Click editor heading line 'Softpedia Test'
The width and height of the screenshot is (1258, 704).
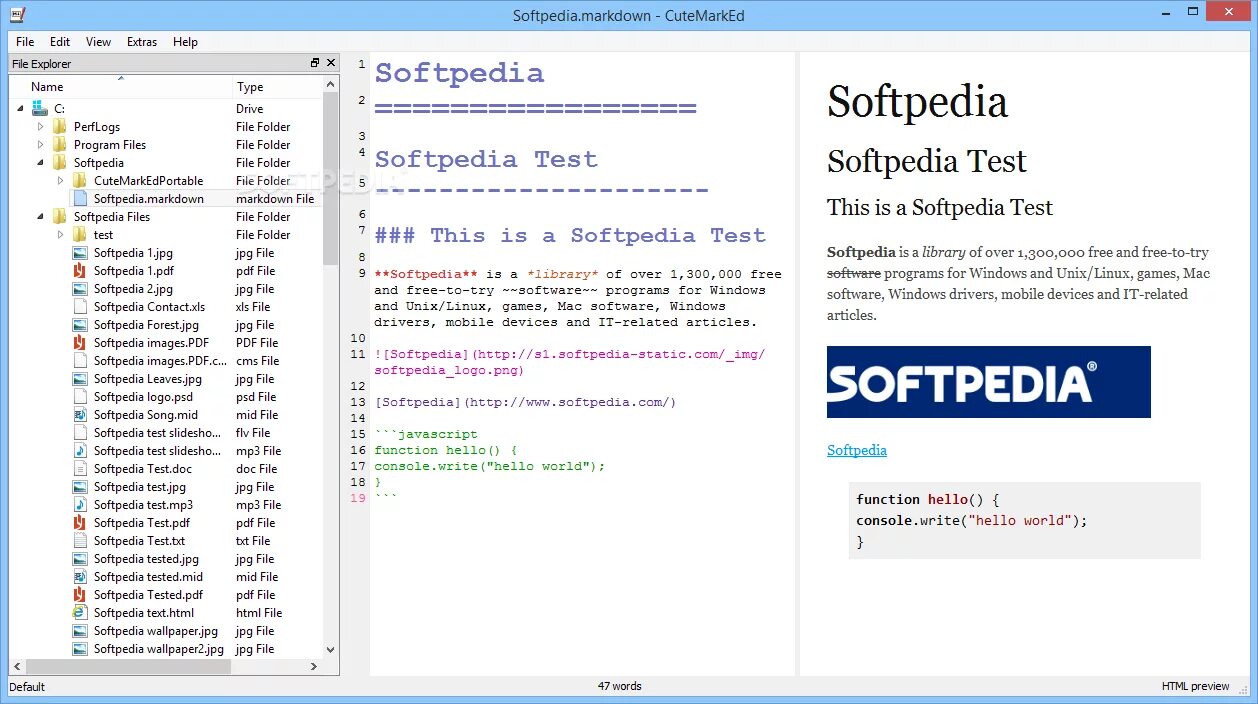pos(486,159)
